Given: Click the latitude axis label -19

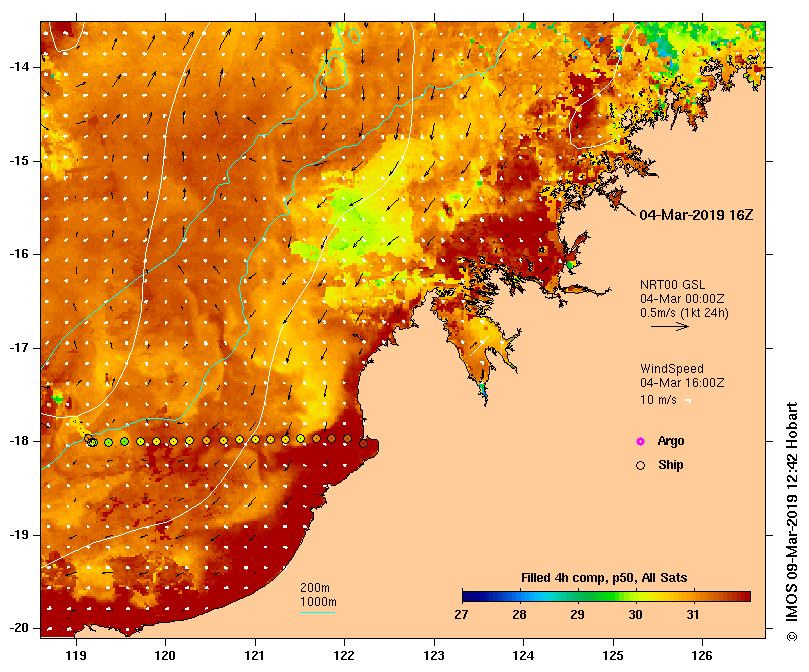Looking at the screenshot, I should click(20, 535).
